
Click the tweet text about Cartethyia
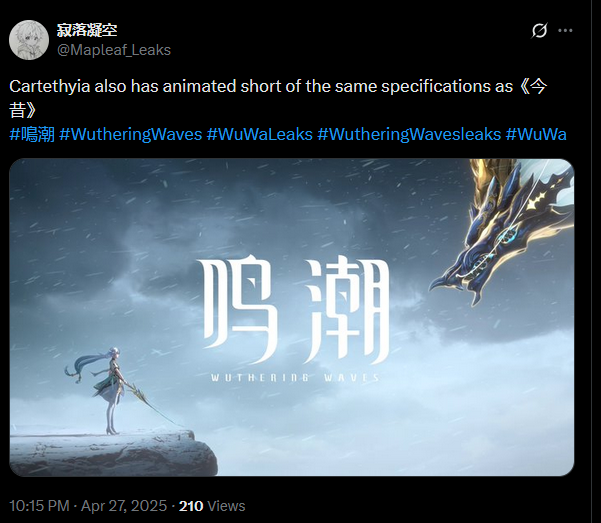(278, 99)
